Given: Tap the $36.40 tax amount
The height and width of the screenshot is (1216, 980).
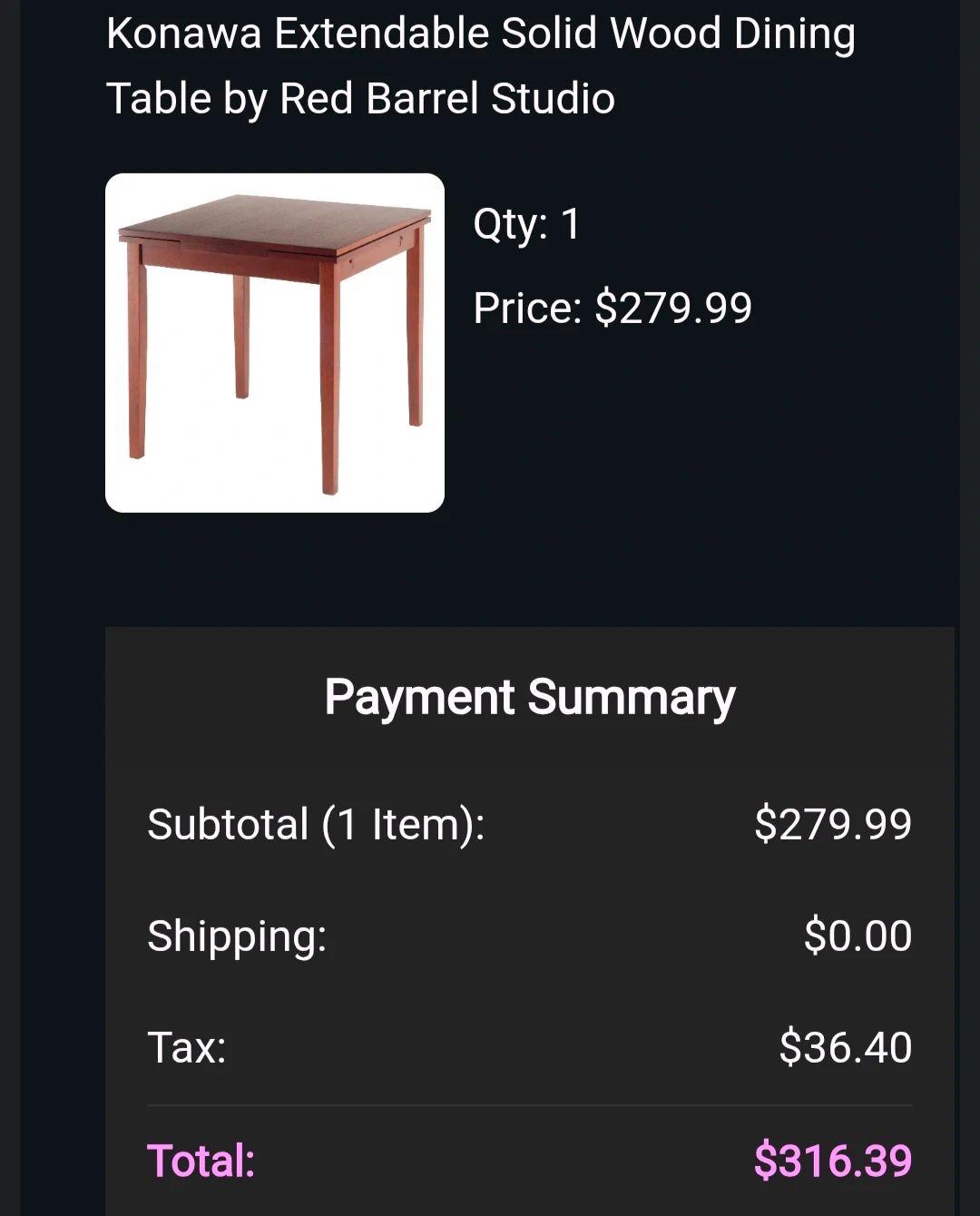Looking at the screenshot, I should (x=845, y=1048).
